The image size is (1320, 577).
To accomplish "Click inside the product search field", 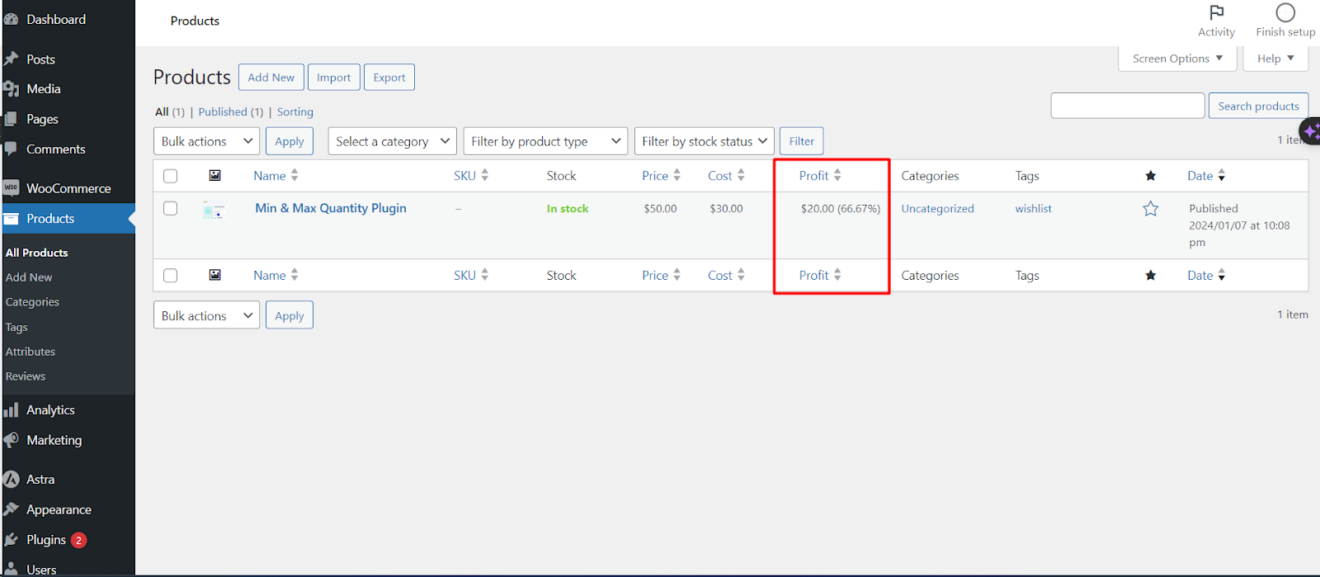I will (1127, 105).
